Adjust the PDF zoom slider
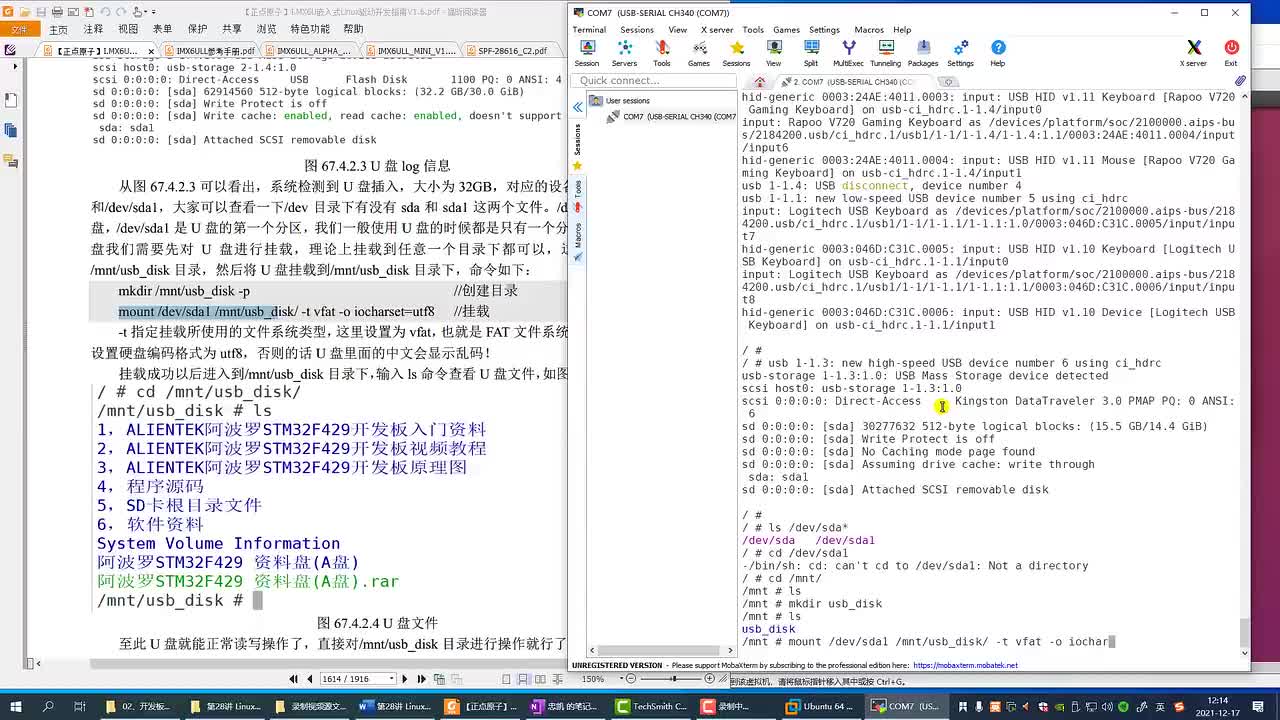 [672, 679]
